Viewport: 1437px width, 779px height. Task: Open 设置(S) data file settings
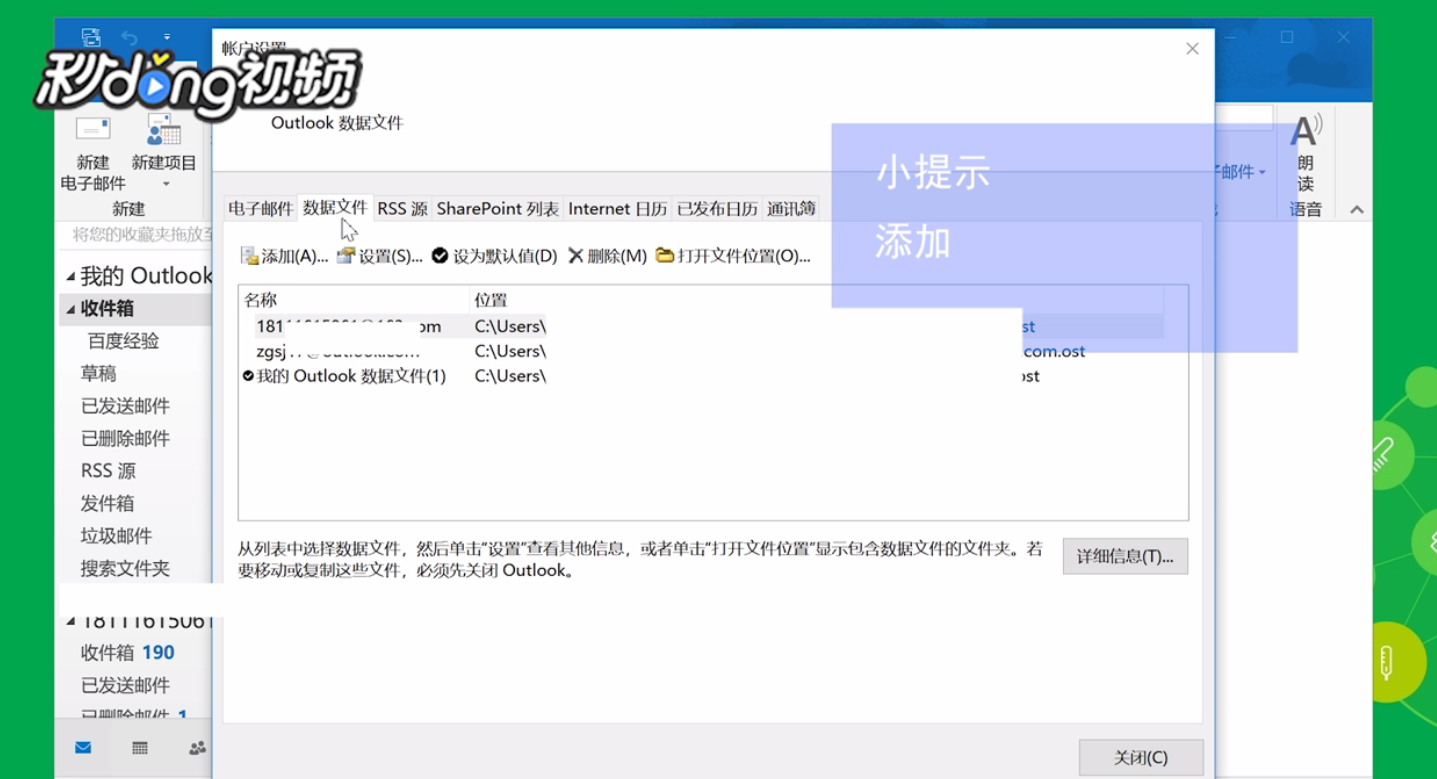click(380, 256)
